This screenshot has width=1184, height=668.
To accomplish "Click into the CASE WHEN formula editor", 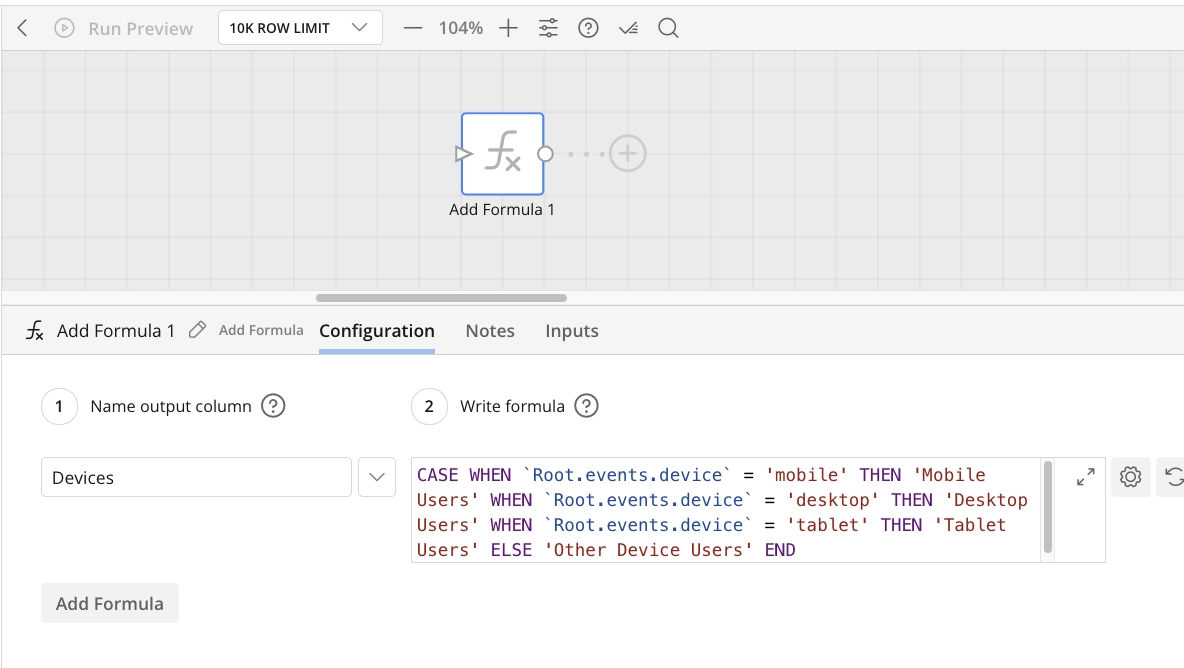I will click(x=725, y=511).
